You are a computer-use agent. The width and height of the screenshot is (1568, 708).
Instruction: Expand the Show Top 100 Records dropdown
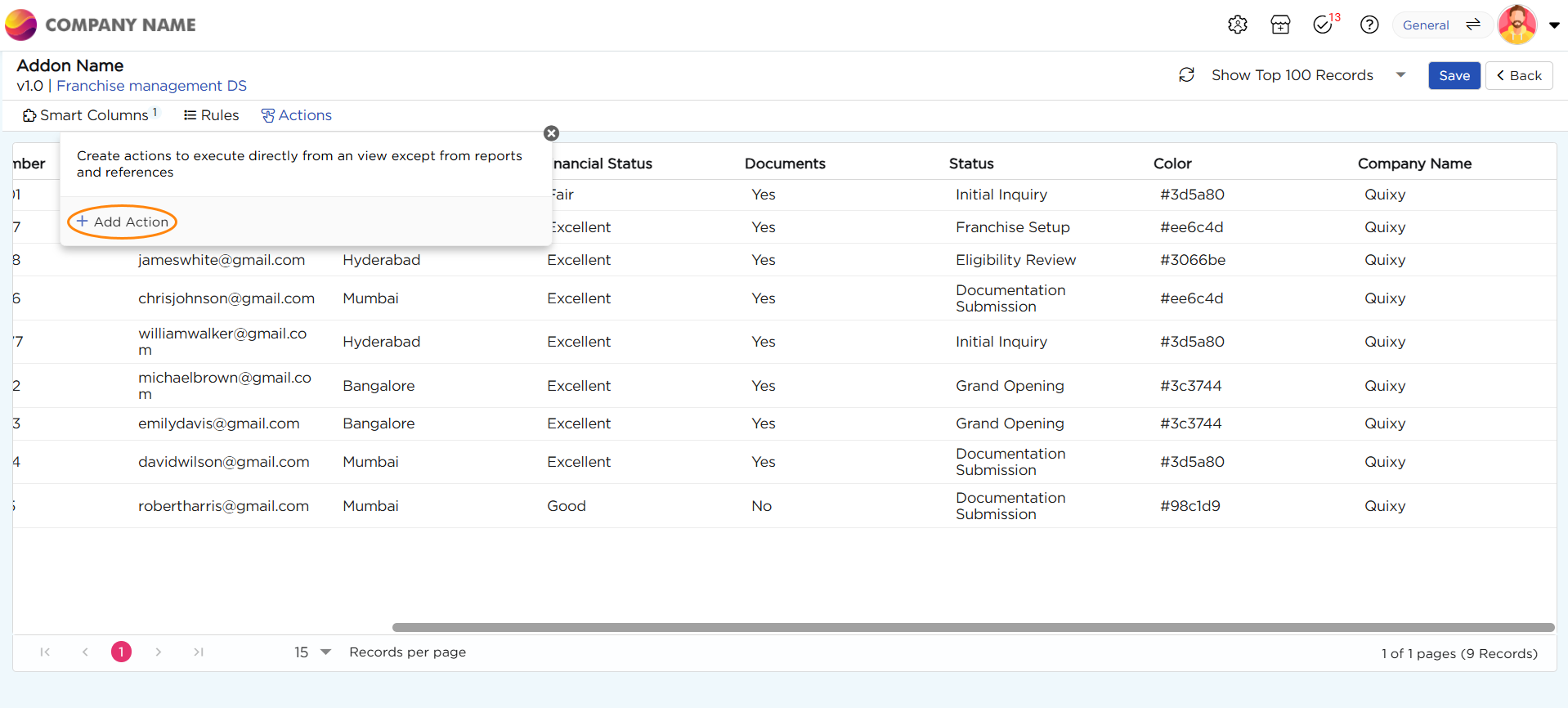coord(1400,75)
